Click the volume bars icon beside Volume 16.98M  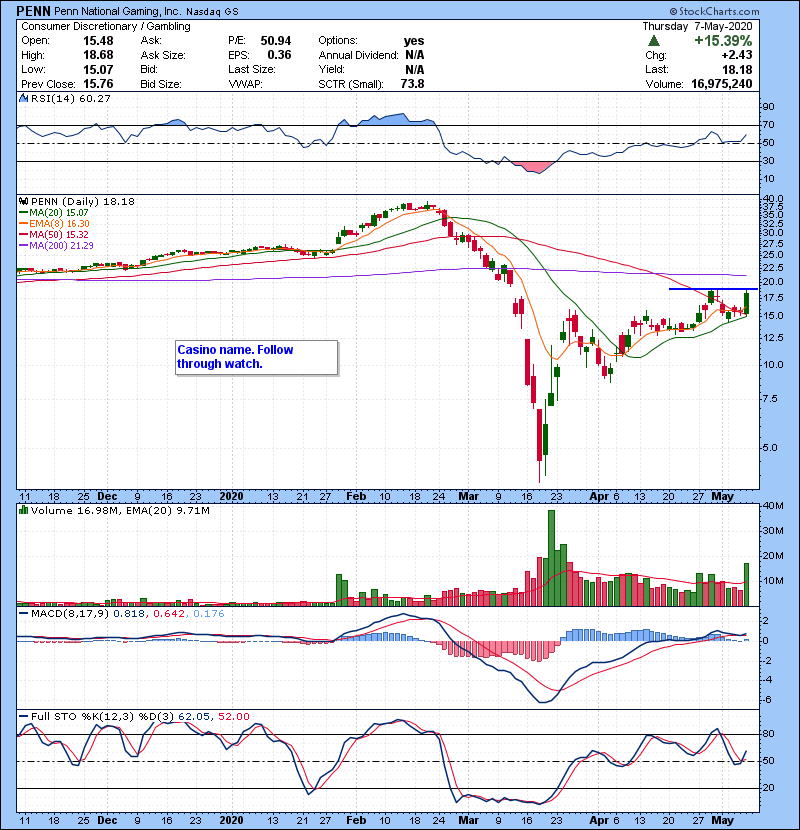pos(23,510)
